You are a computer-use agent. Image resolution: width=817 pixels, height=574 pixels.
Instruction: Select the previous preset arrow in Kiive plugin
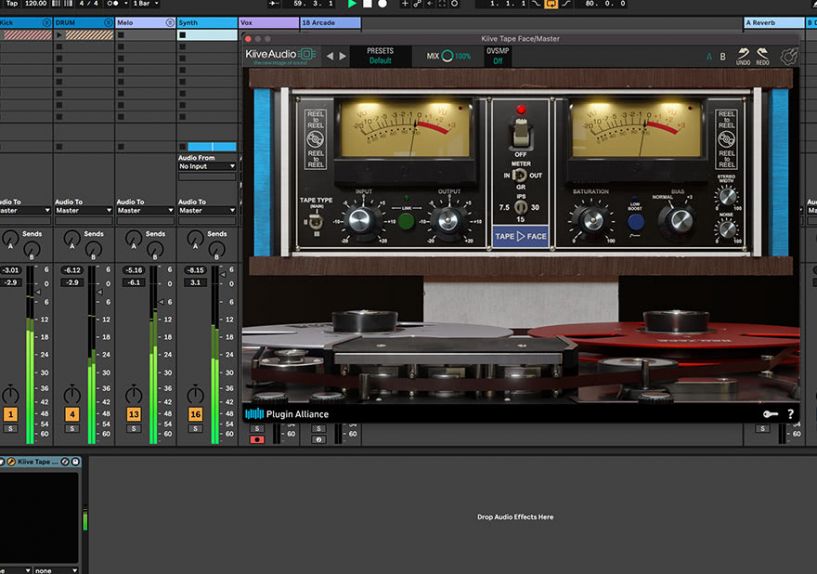[330, 56]
